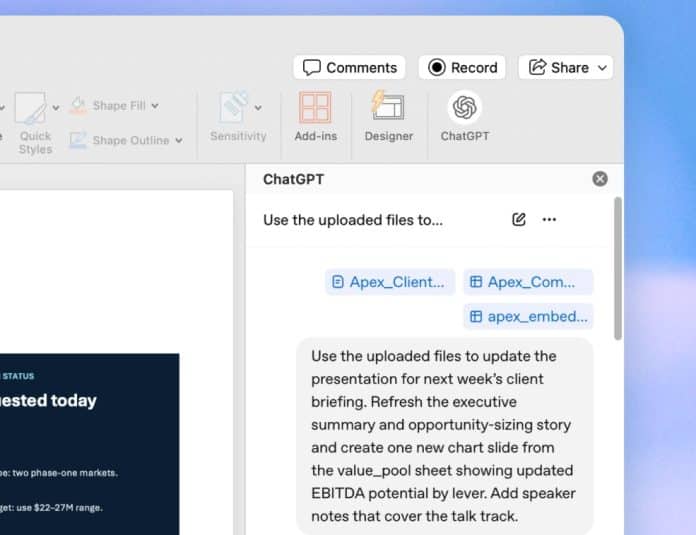Start a new chat with compose icon
This screenshot has width=696, height=535.
pos(518,219)
